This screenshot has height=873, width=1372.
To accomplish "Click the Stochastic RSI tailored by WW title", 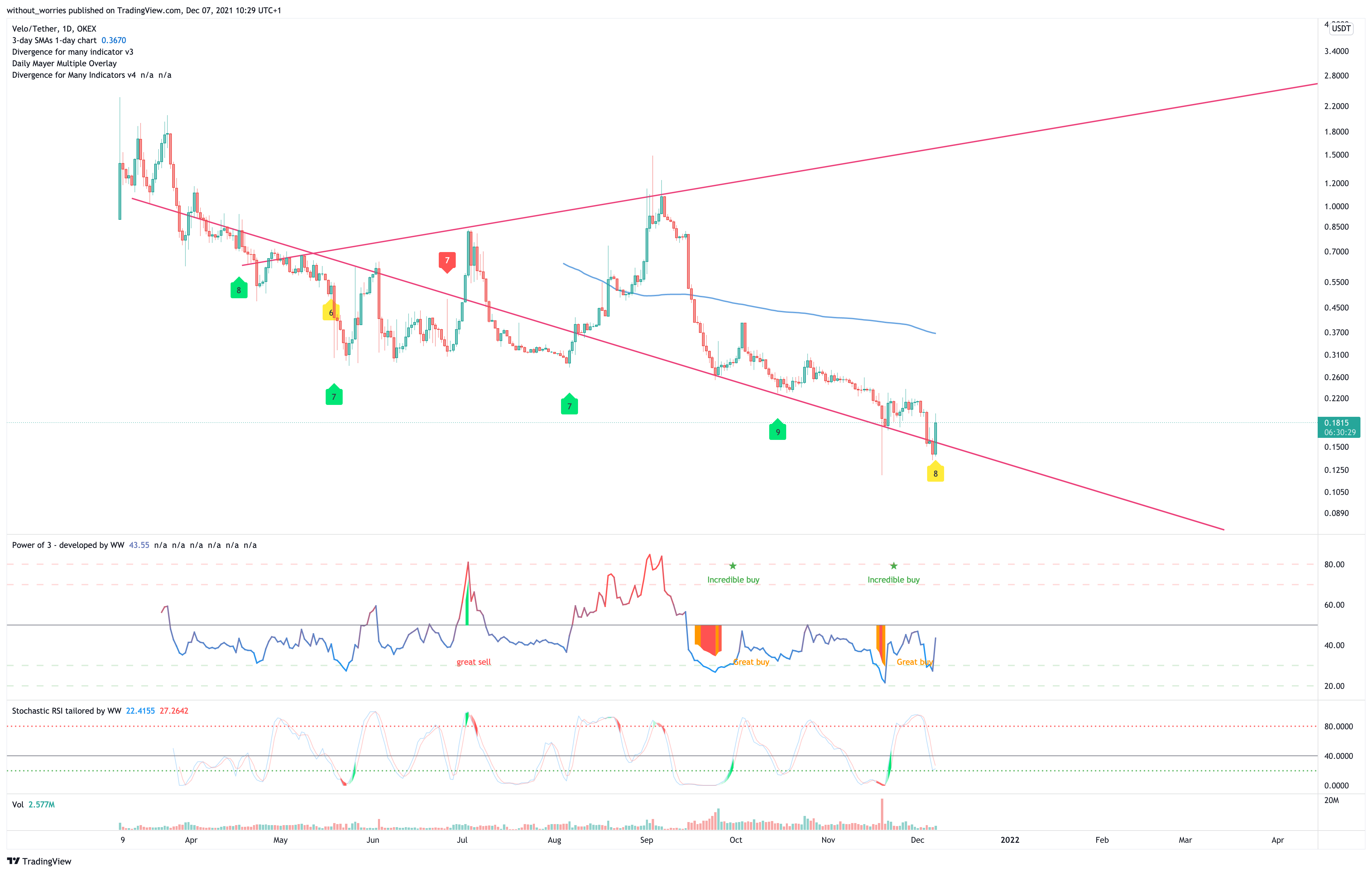I will (67, 711).
